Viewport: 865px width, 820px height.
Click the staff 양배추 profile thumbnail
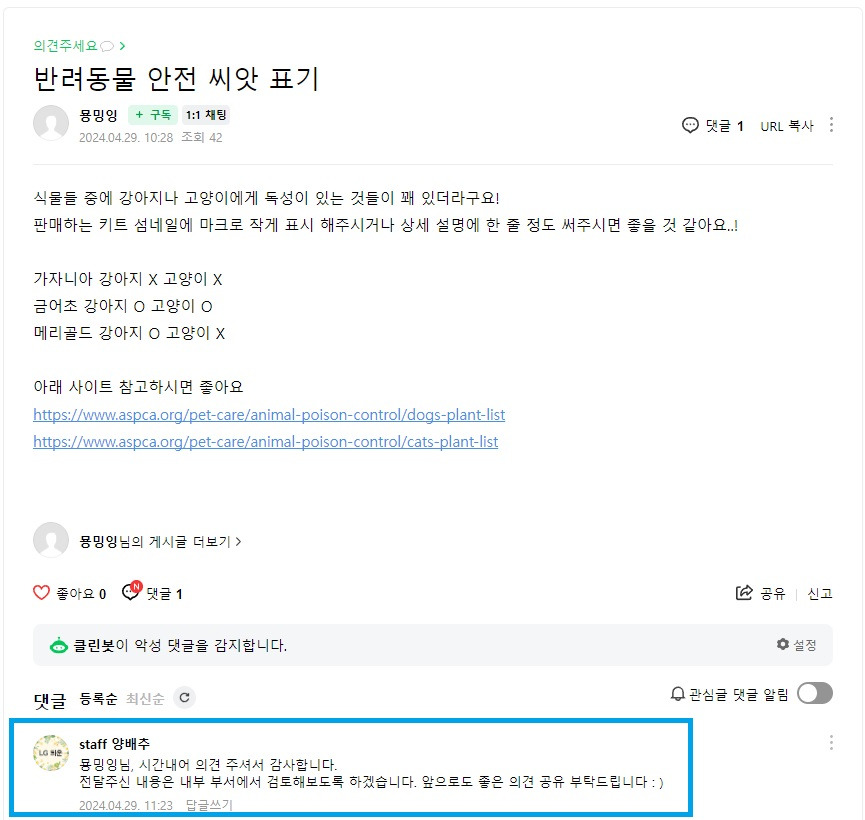click(51, 752)
